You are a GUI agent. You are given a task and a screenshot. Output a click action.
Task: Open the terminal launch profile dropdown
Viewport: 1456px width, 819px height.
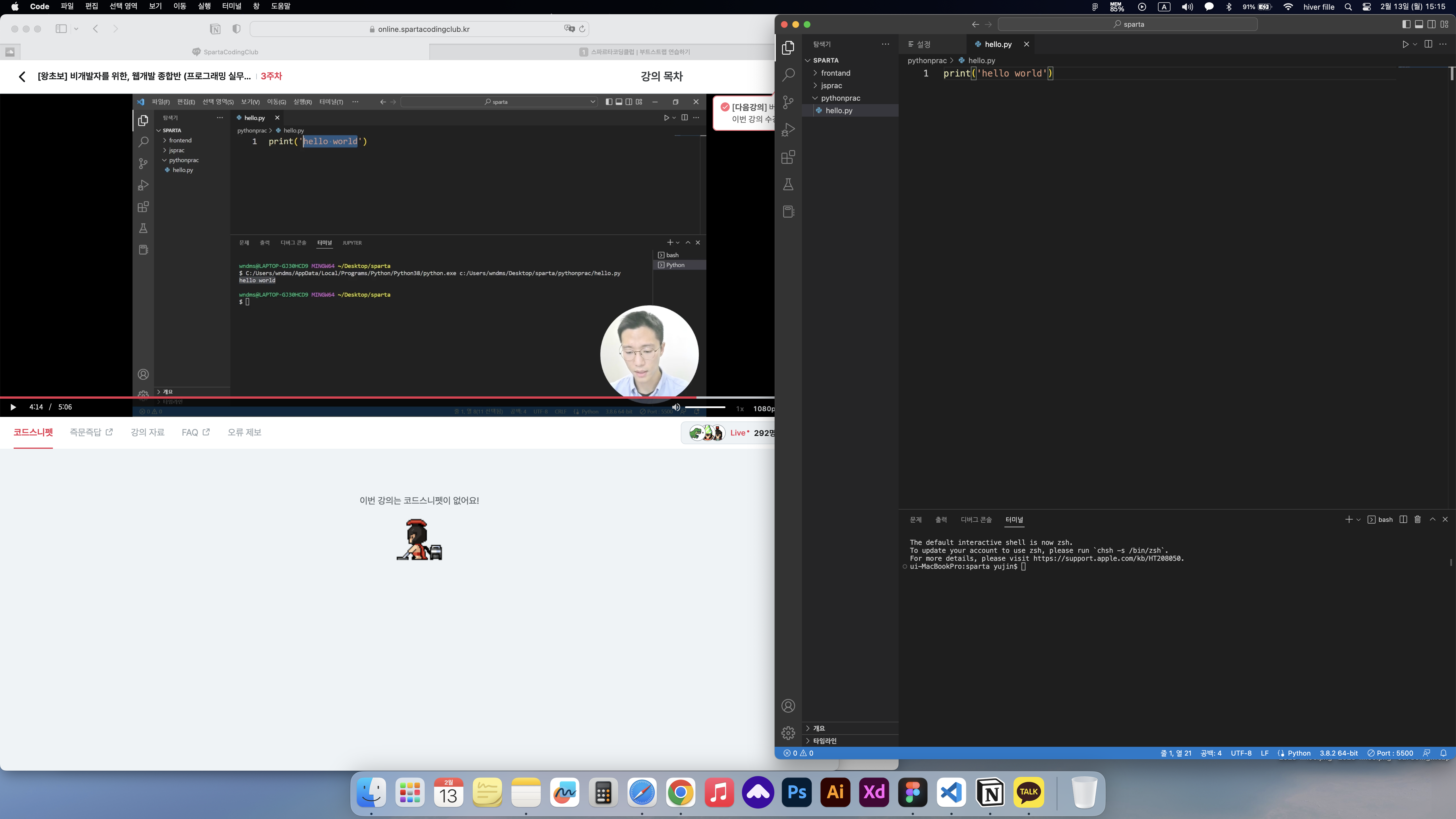[1358, 520]
